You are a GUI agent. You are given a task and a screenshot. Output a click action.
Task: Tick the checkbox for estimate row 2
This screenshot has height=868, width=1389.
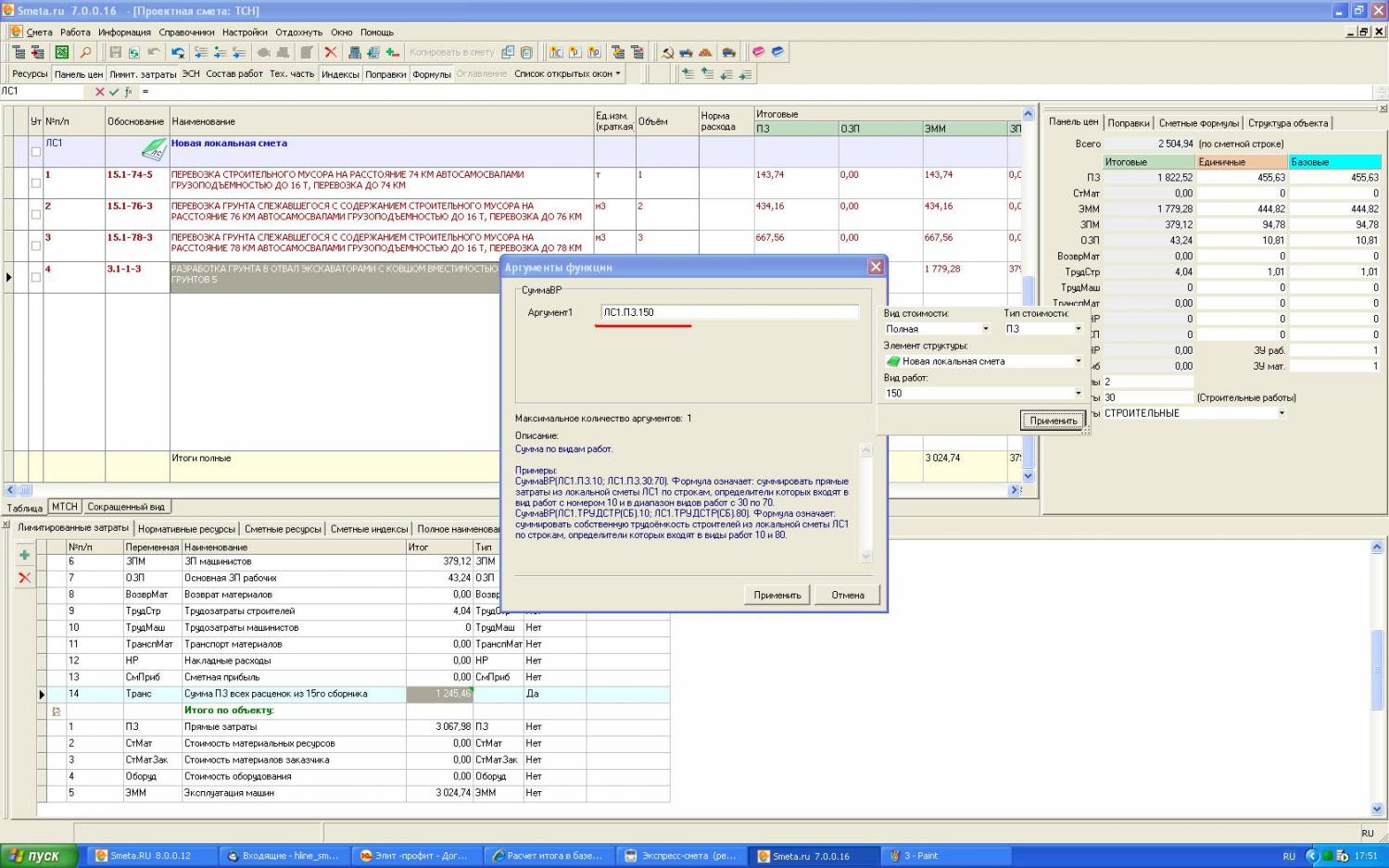click(x=36, y=214)
